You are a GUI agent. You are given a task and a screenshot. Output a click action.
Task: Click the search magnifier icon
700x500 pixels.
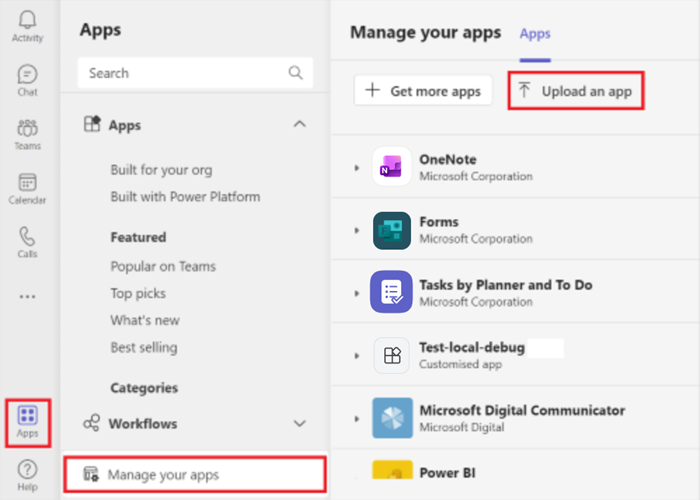click(x=296, y=73)
